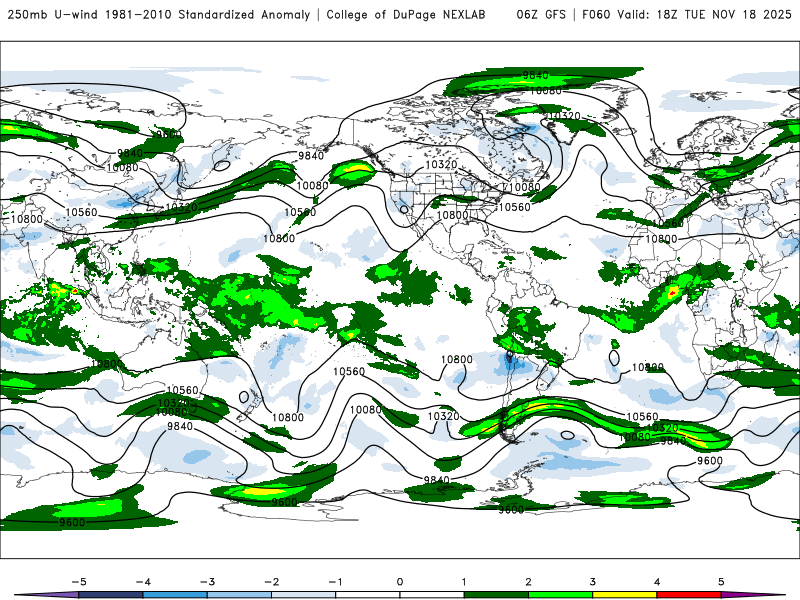Screen dimensions: 800x600
Task: Click the light blue -3 to -2 colorbar segment
Action: 239,595
